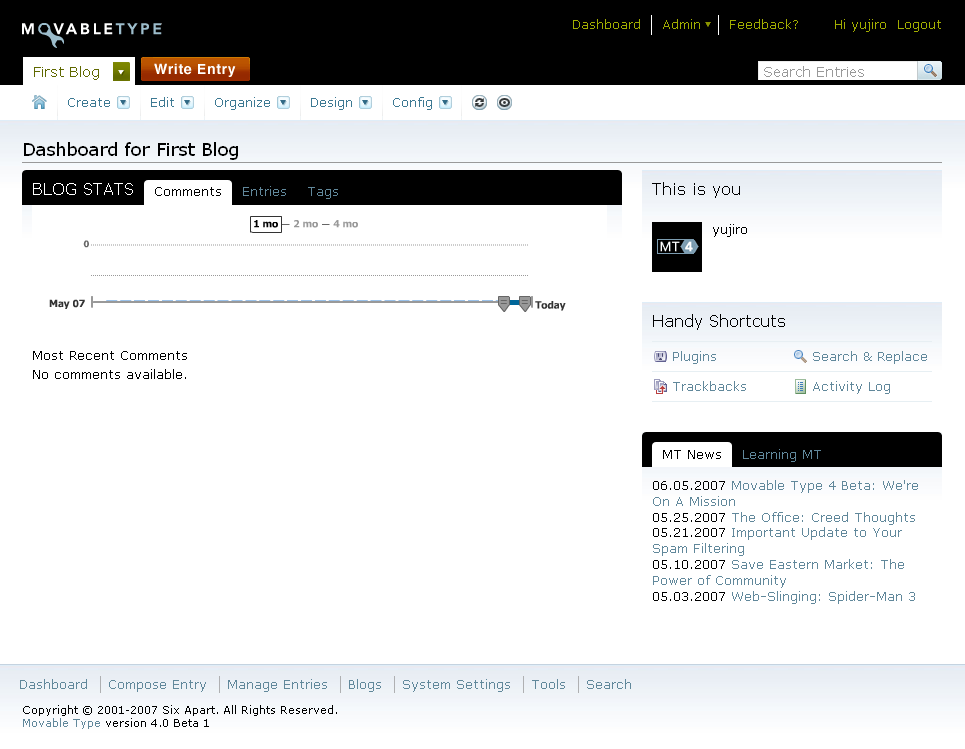Set chart range to 4 mo
Image resolution: width=965 pixels, height=749 pixels.
346,224
